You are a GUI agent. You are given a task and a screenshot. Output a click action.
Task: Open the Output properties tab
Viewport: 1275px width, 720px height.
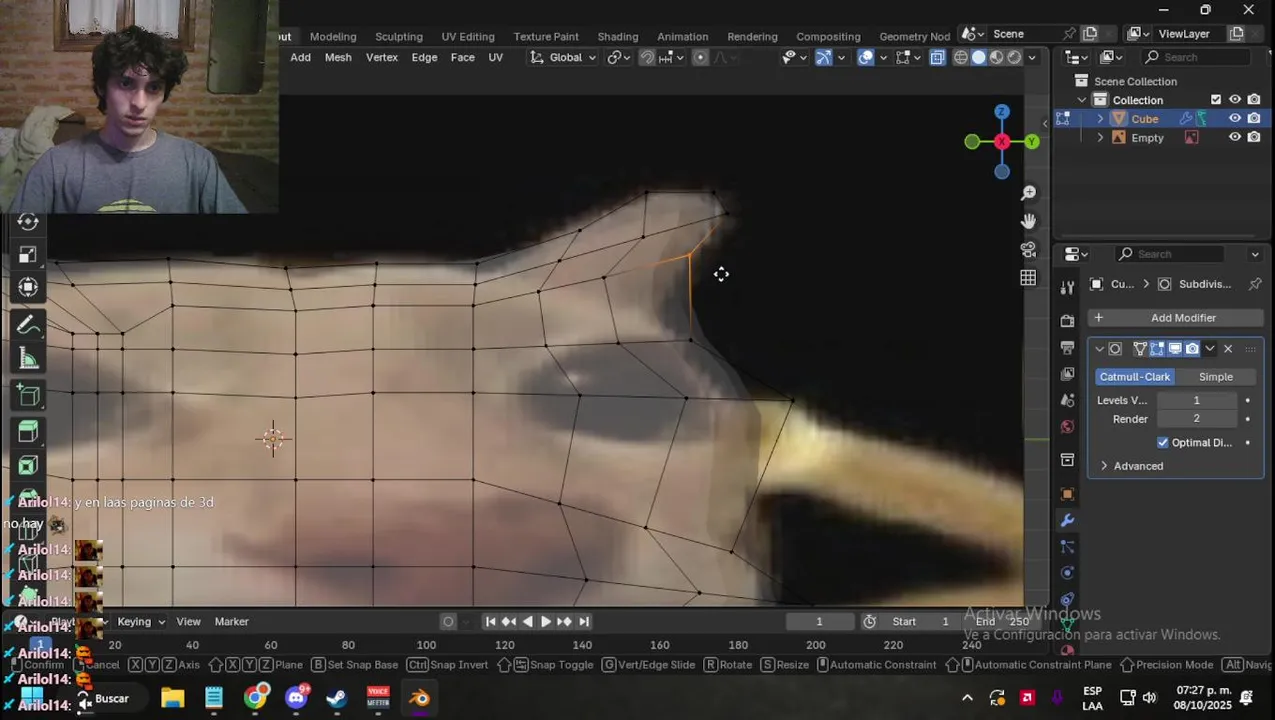(1067, 347)
